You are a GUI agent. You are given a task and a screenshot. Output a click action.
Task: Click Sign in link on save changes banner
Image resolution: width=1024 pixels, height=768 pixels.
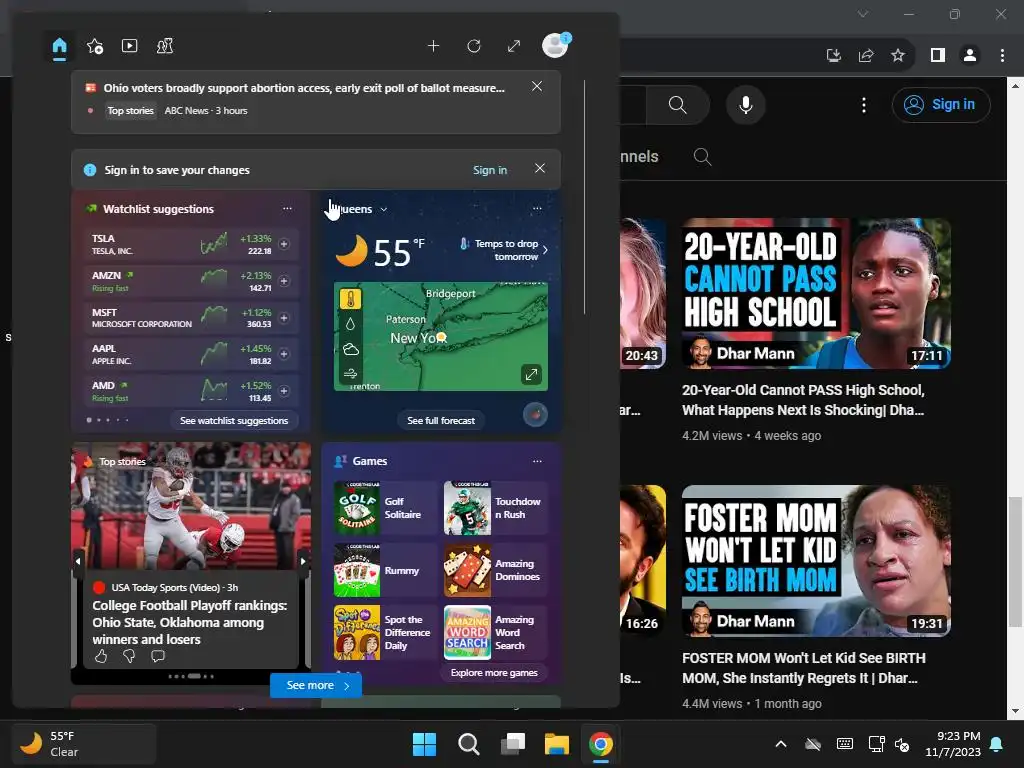(x=490, y=170)
